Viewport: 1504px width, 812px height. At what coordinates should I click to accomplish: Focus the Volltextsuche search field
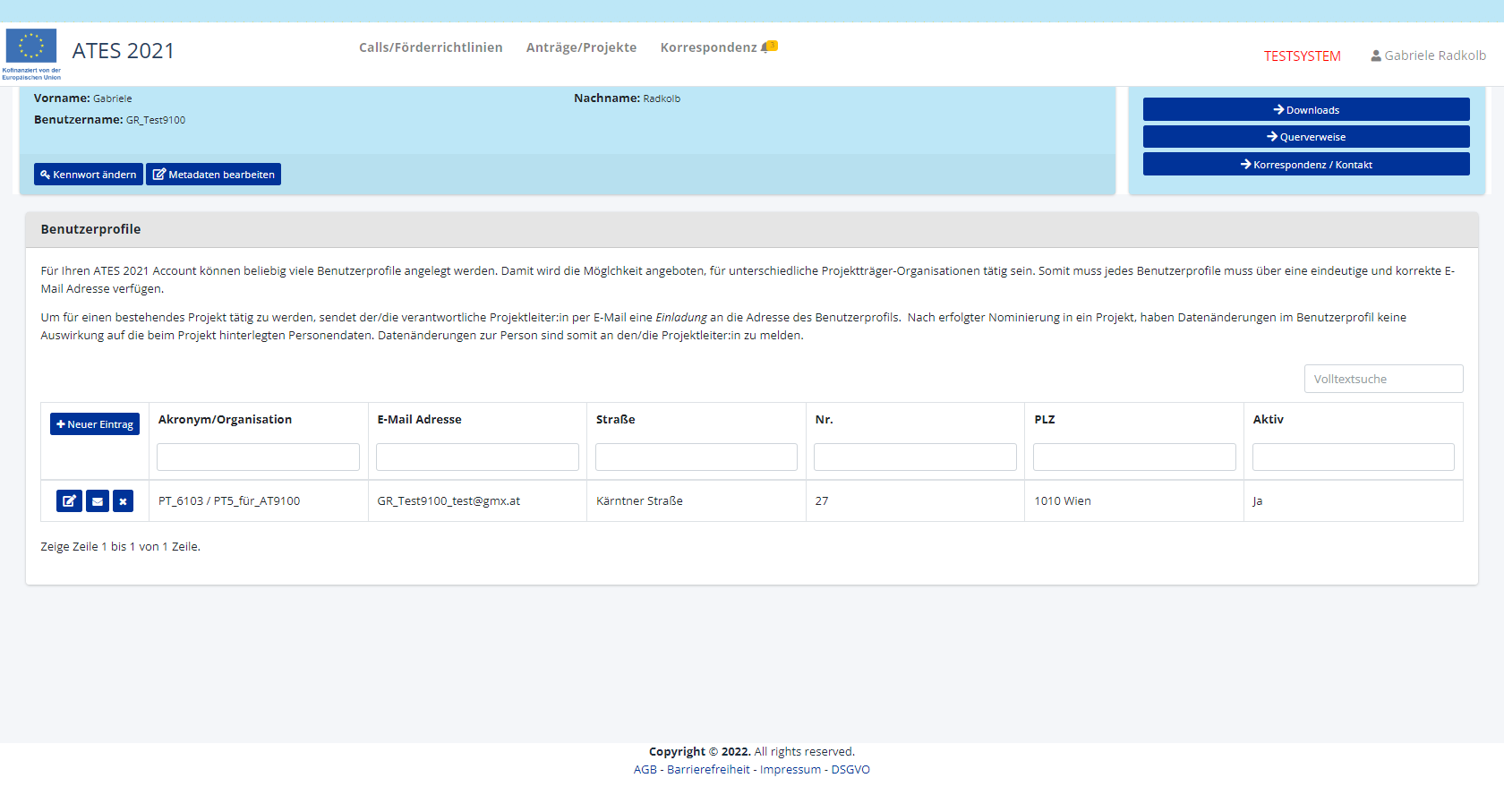(x=1383, y=379)
